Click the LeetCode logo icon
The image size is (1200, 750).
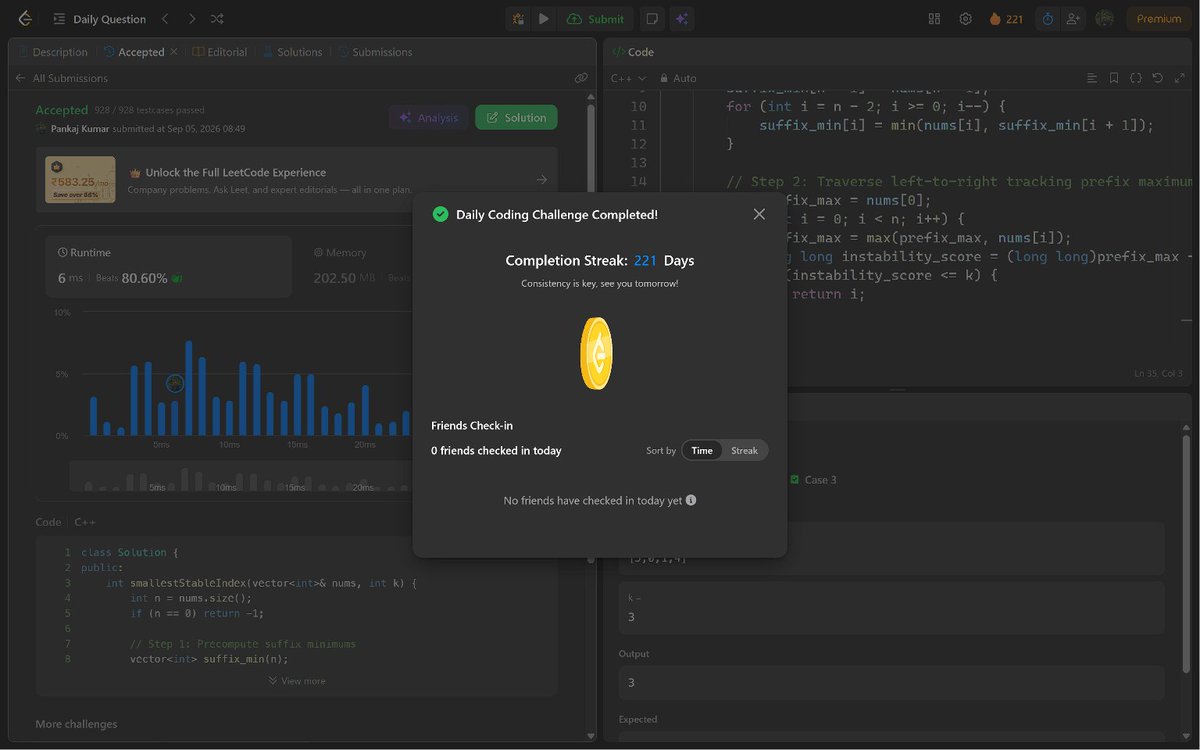(25, 19)
